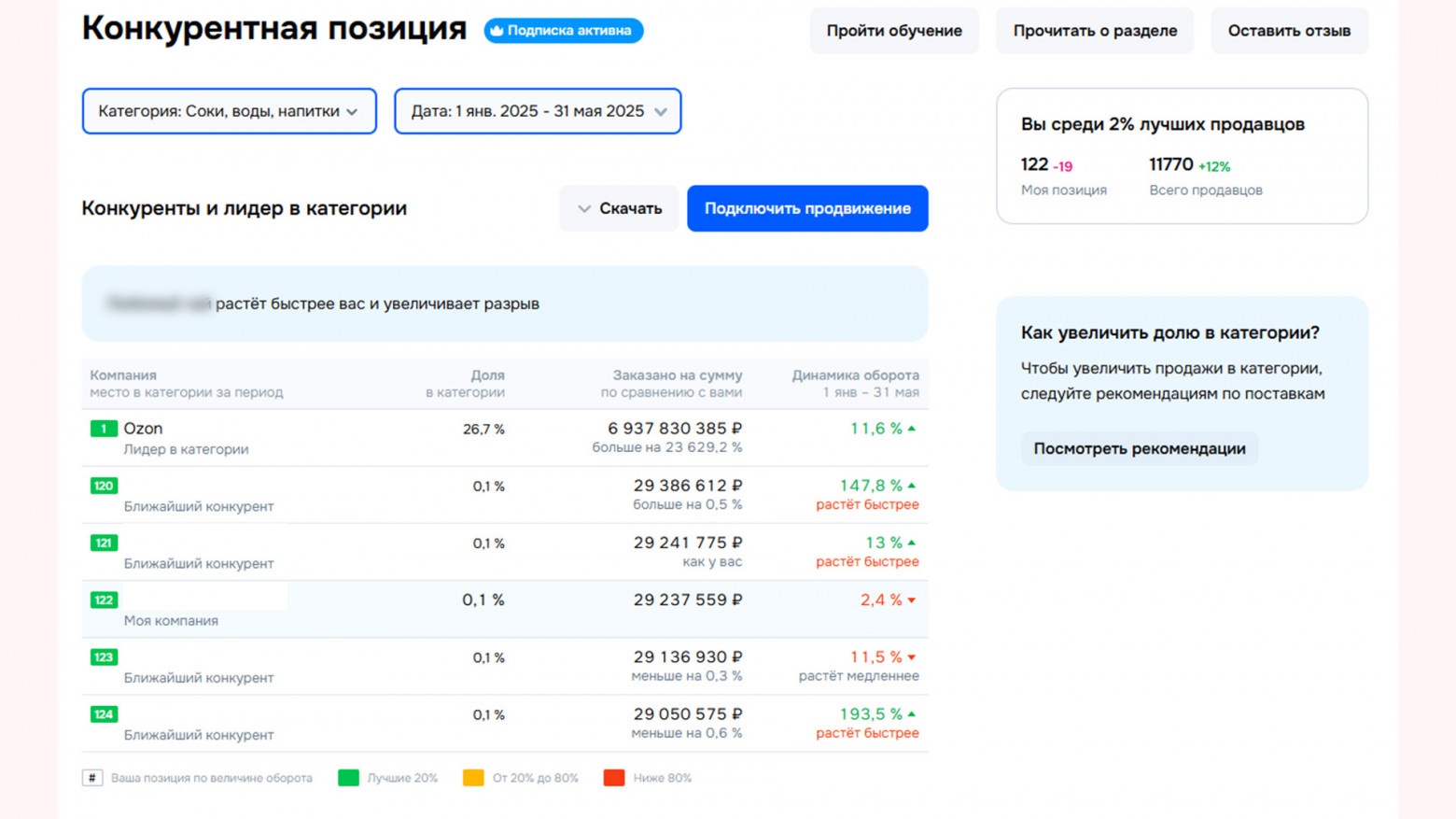Click the green rank 1 badge for Ozon
1456x819 pixels.
click(x=104, y=429)
